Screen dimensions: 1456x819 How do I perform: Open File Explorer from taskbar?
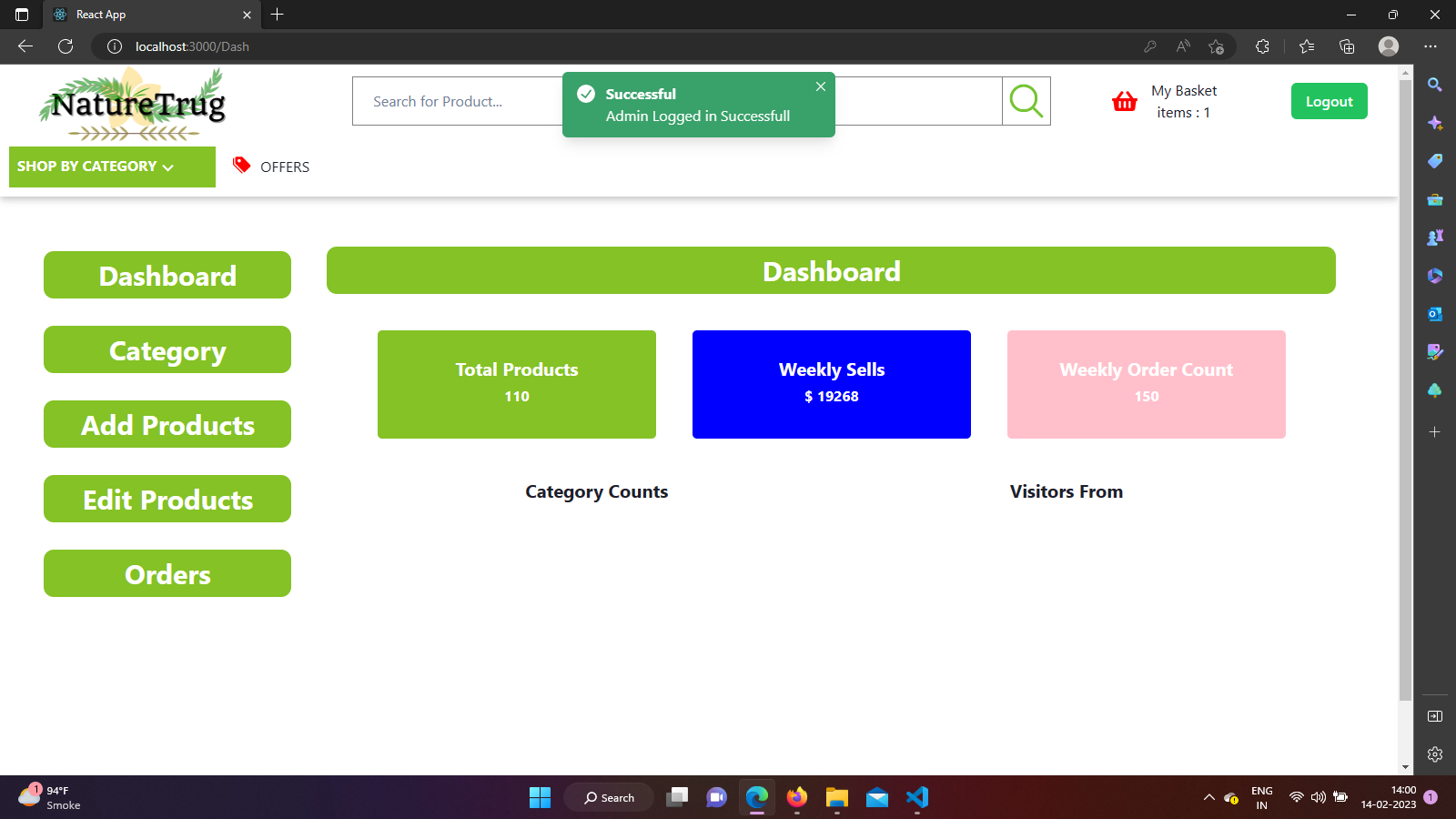point(837,797)
